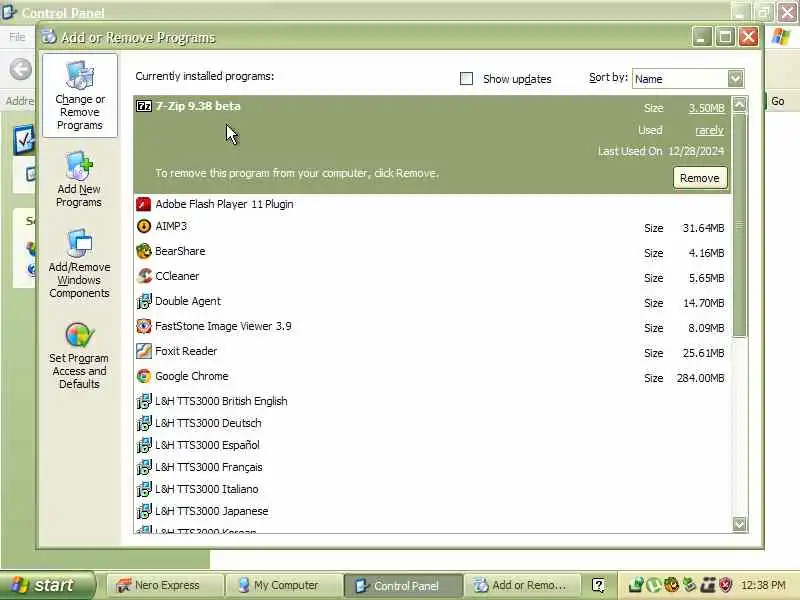The height and width of the screenshot is (600, 800).
Task: Open the Windows start button
Action: 47,585
